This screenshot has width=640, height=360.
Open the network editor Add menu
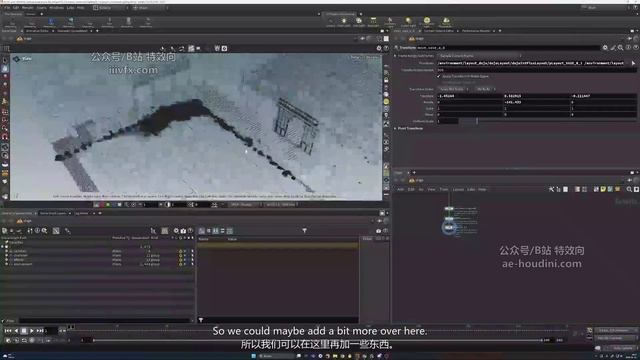400,189
